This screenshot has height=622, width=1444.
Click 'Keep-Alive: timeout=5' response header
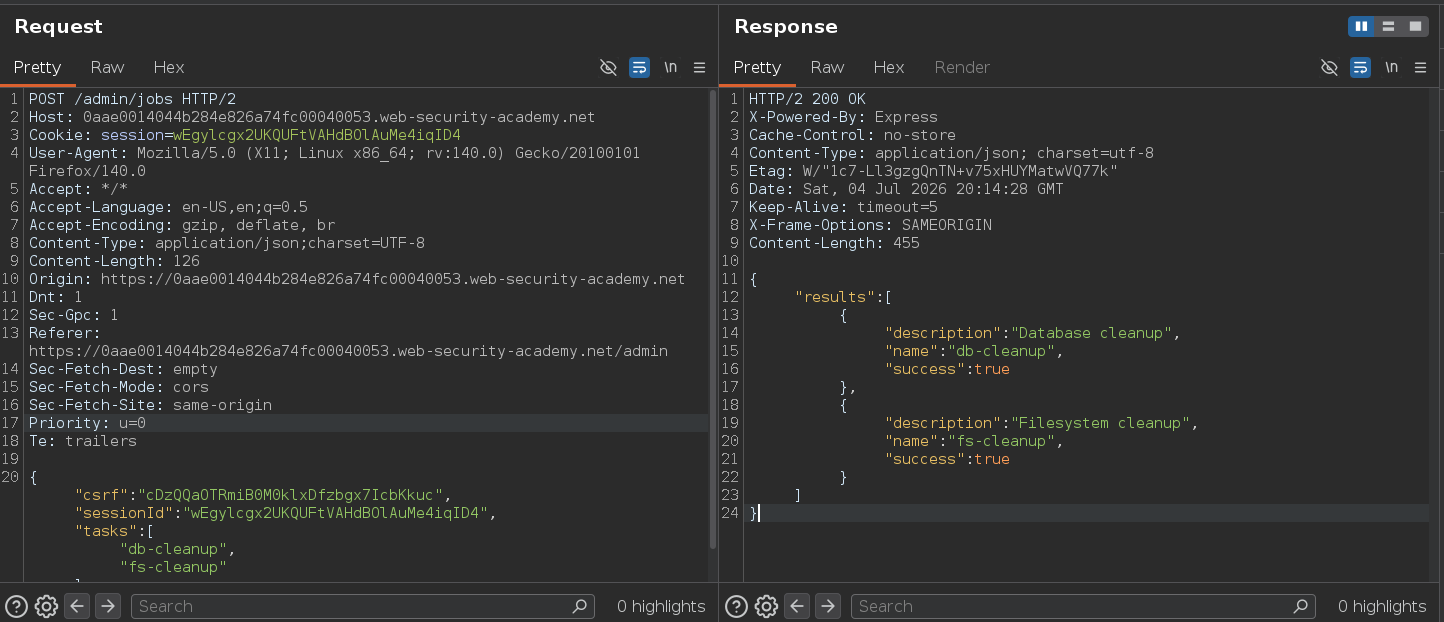click(843, 207)
